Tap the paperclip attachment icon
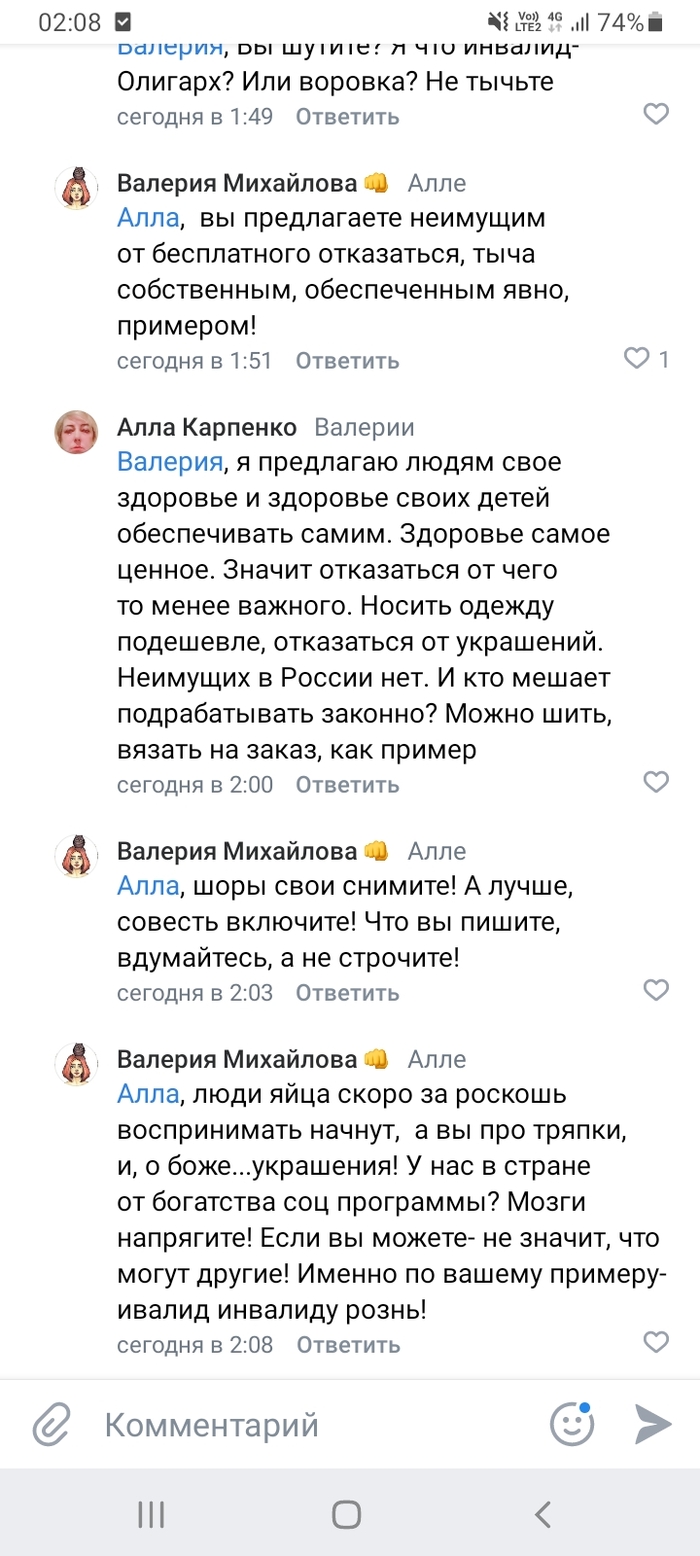The width and height of the screenshot is (700, 1556). coord(51,1424)
